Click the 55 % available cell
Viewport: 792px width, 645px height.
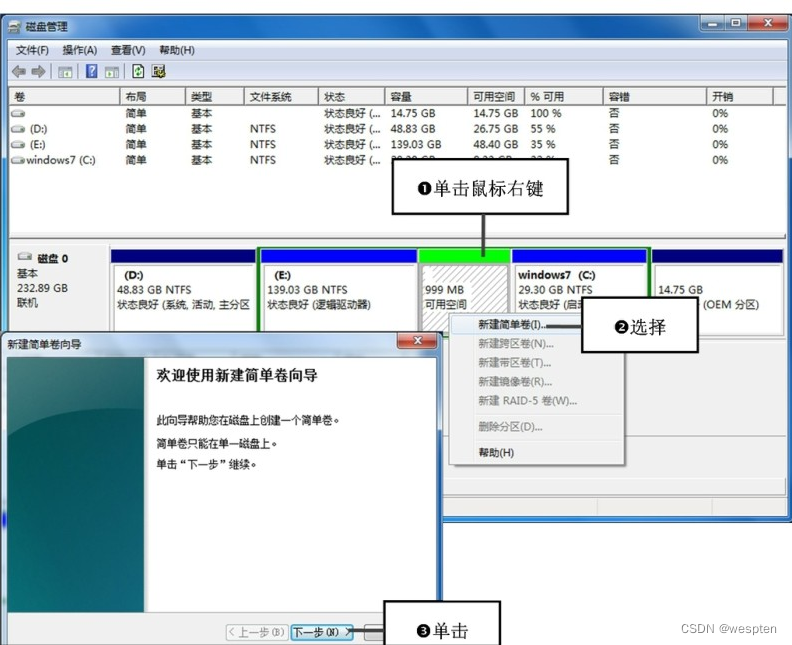[x=542, y=129]
